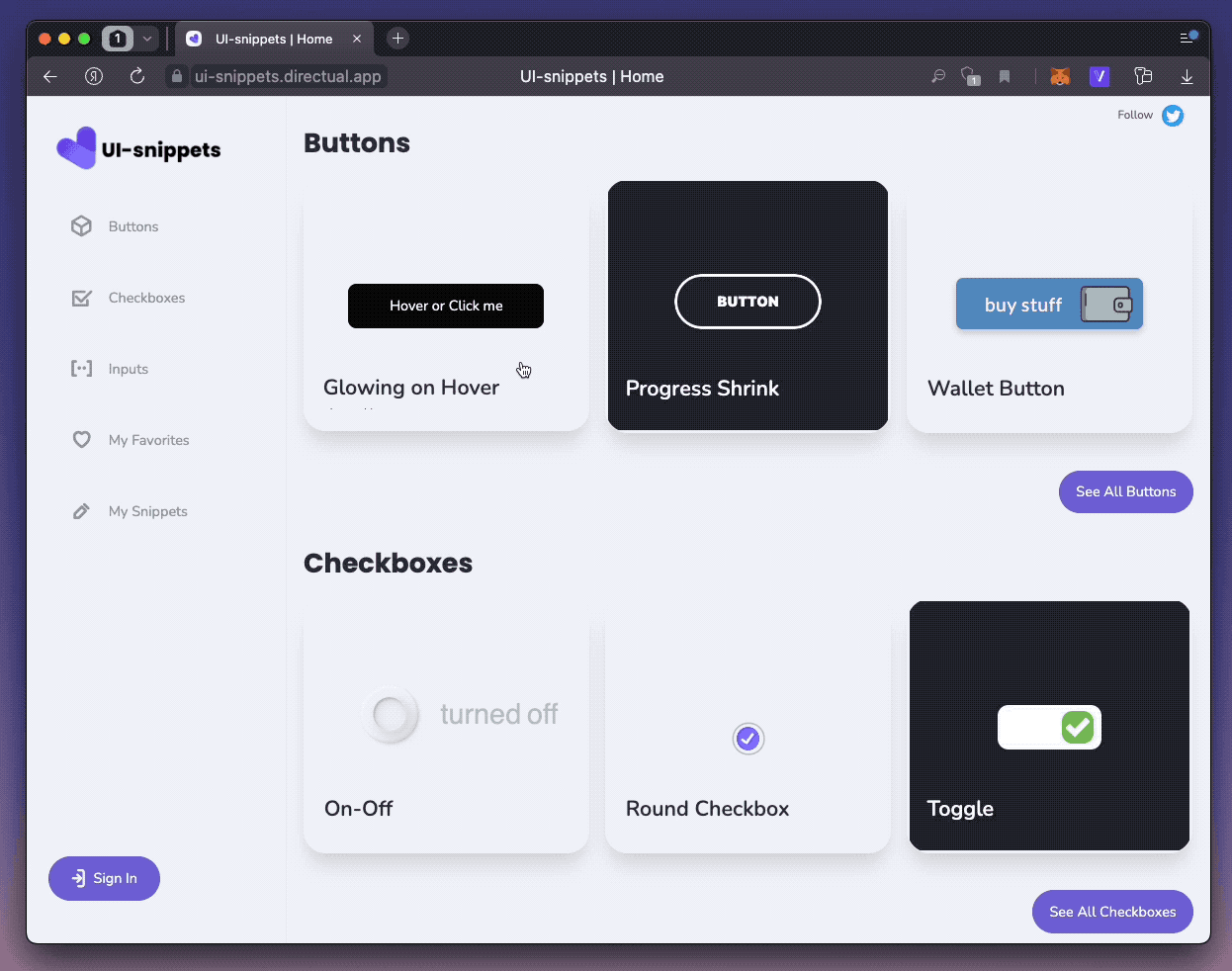Click the UI-snippets heart logo
This screenshot has width=1232, height=971.
77,148
